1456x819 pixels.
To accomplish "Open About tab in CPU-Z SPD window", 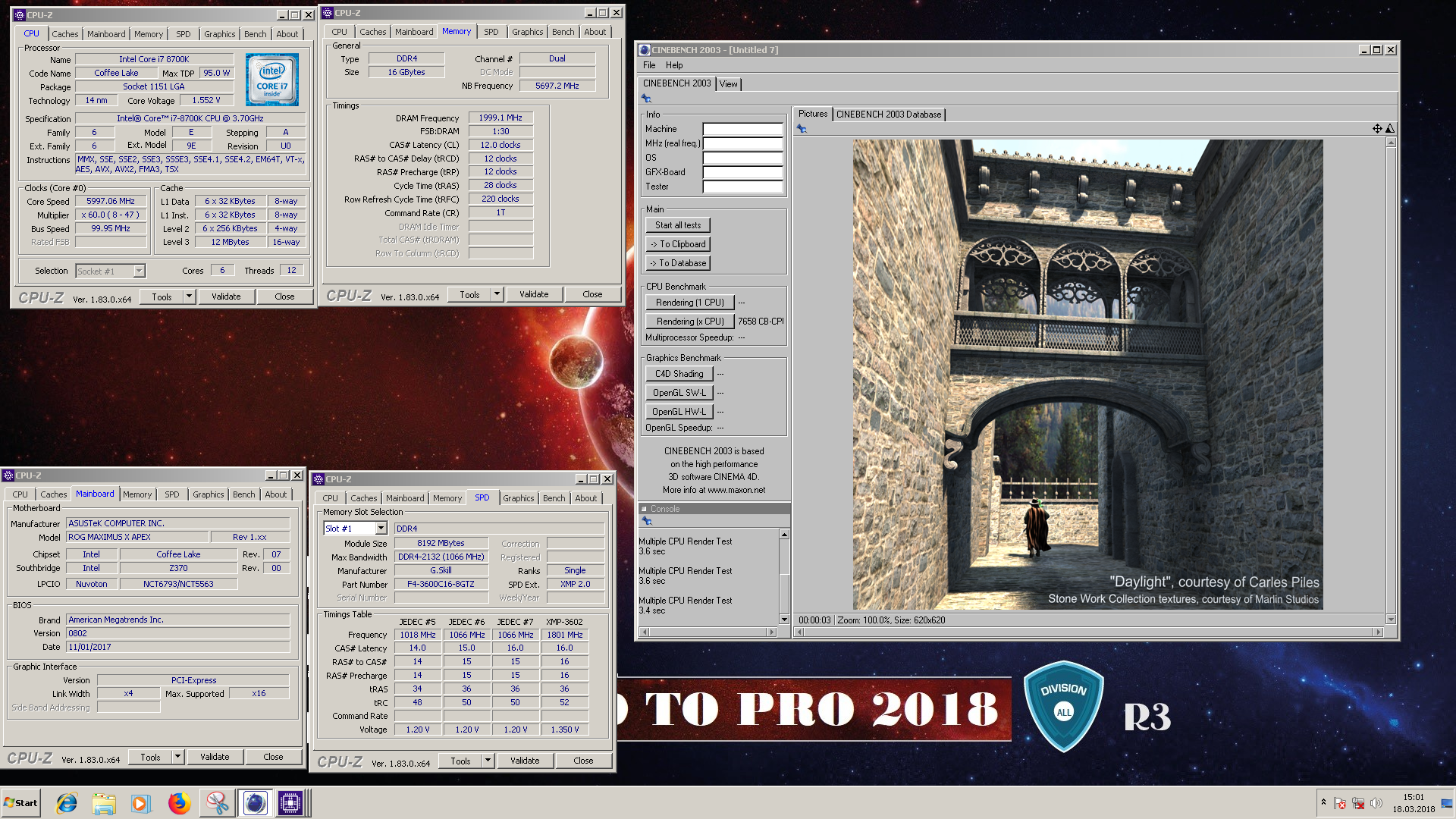I will [585, 498].
